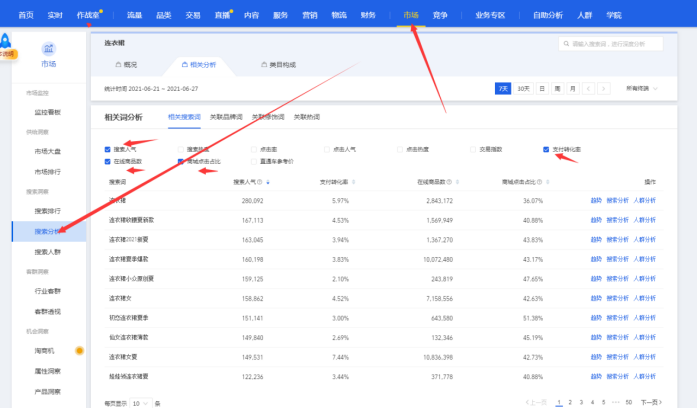Viewport: 697px width, 408px height.
Task: Uncheck the 在线商品数 checkbox
Action: tap(108, 161)
